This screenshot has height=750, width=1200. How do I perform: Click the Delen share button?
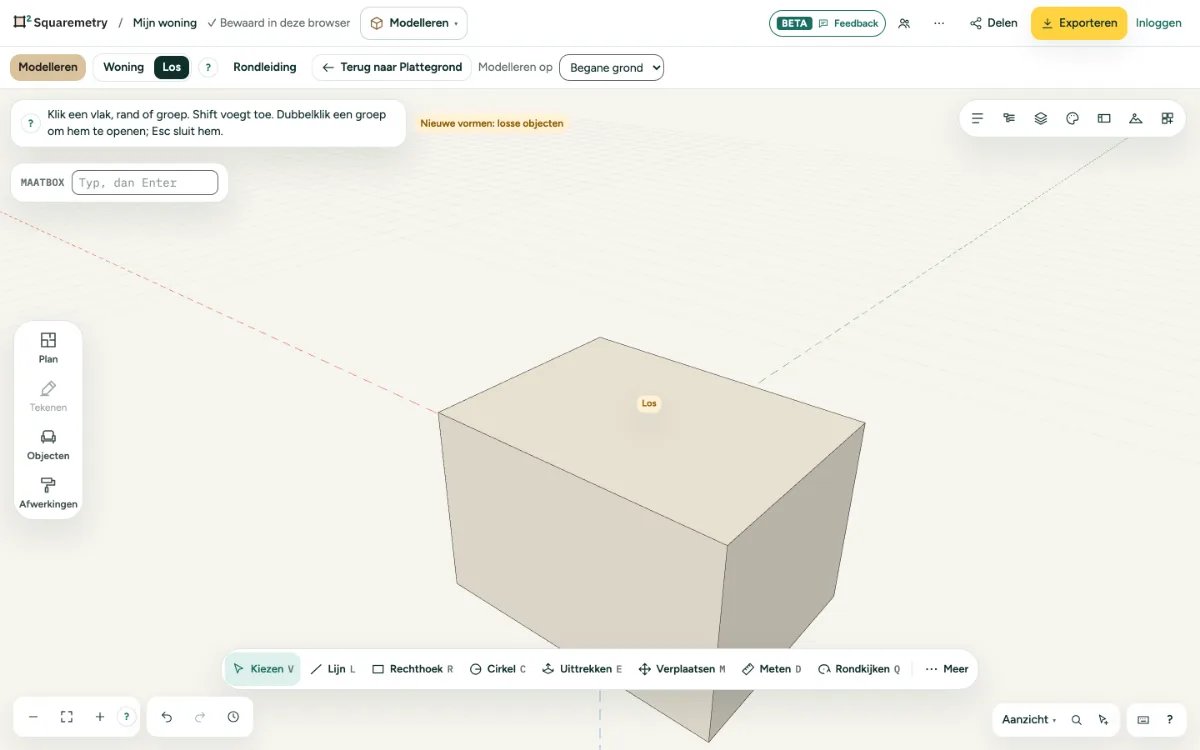pos(994,23)
